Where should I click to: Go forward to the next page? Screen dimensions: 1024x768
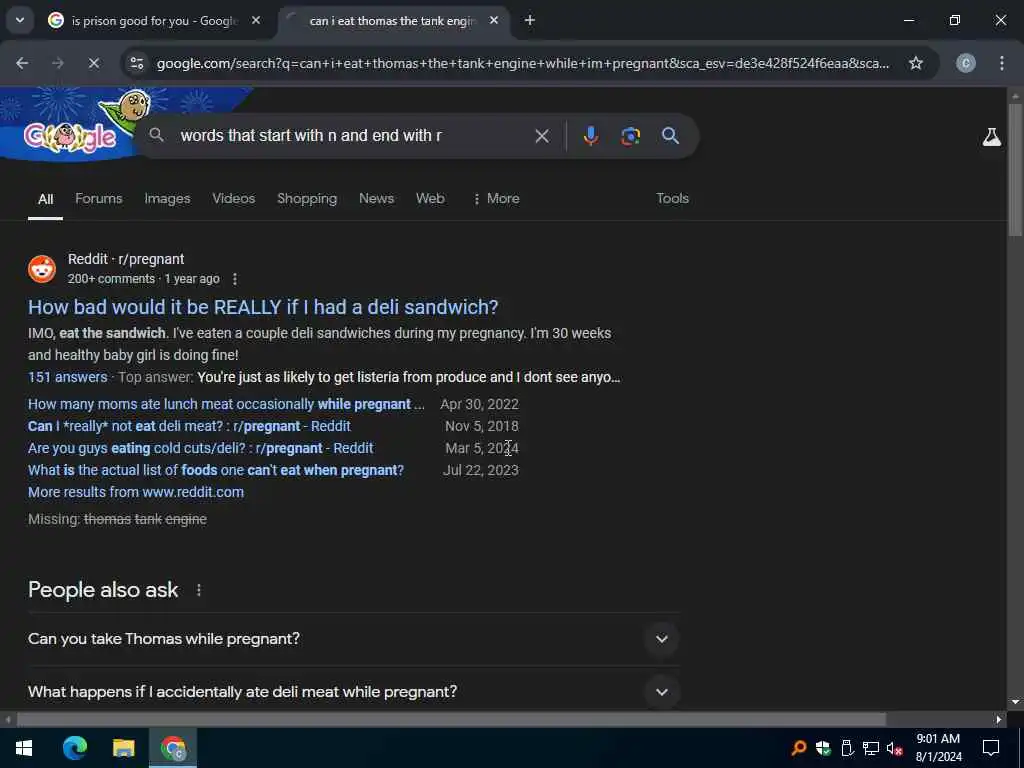[x=58, y=63]
